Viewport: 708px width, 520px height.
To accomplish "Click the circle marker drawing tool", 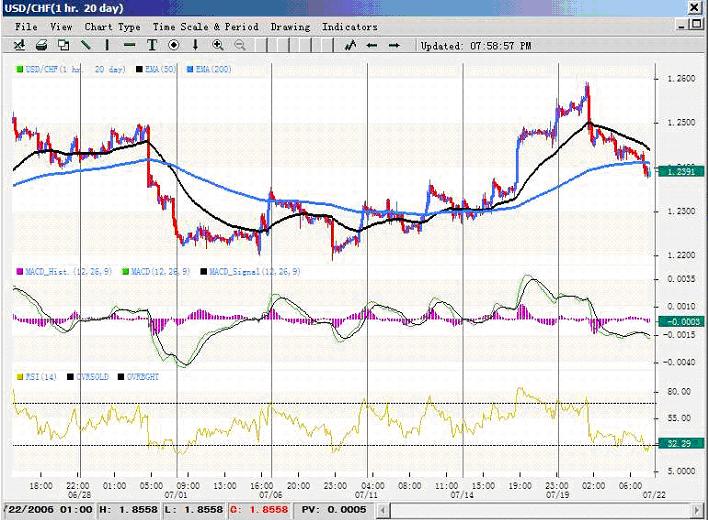I will click(173, 45).
